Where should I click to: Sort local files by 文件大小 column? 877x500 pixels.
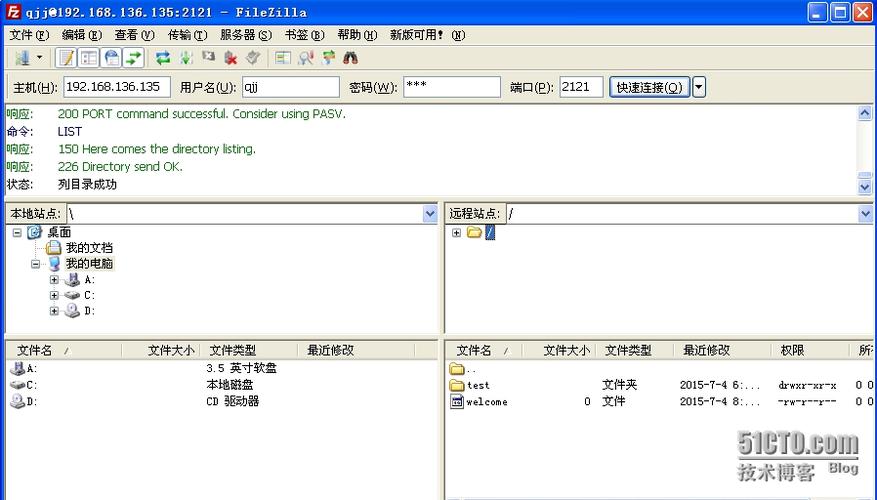coord(161,350)
